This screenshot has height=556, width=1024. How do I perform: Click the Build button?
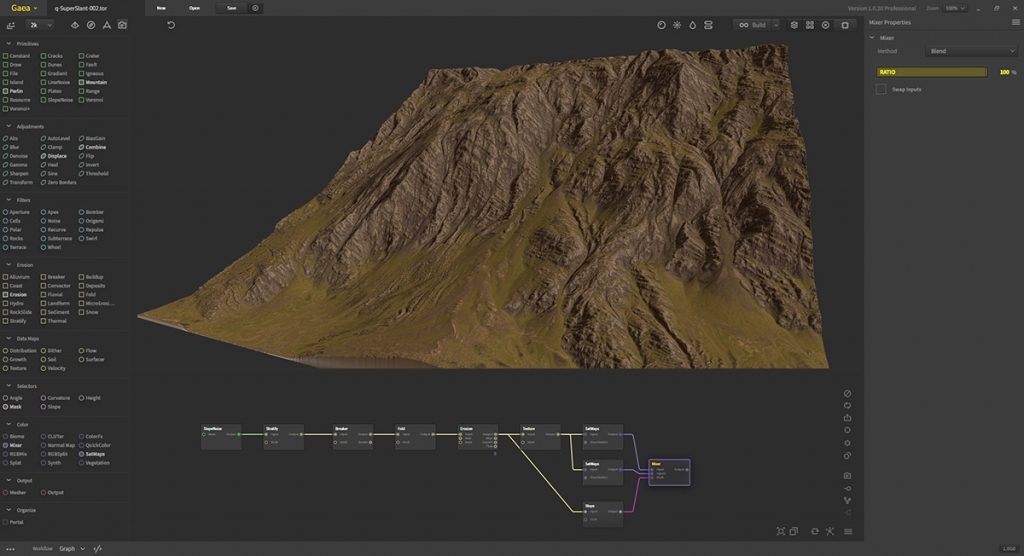[x=753, y=25]
